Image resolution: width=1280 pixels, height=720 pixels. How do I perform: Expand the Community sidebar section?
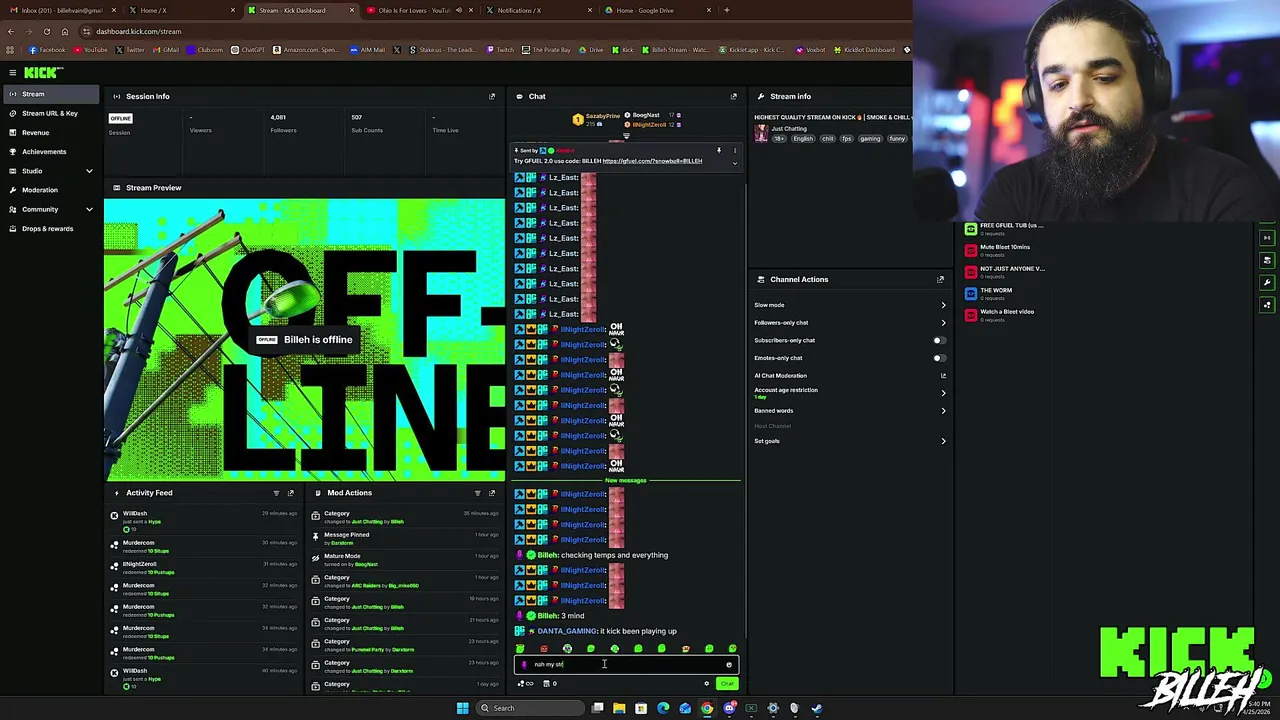point(89,209)
